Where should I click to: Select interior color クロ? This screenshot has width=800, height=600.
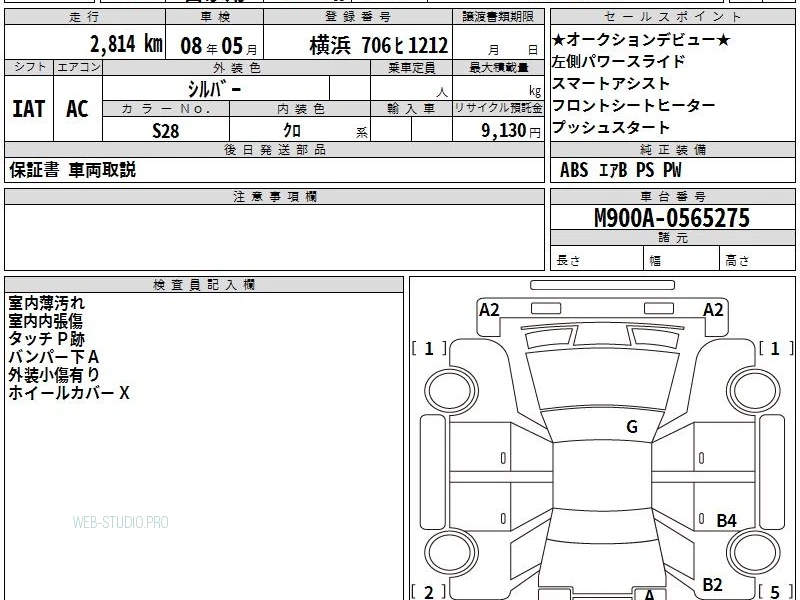click(x=292, y=131)
